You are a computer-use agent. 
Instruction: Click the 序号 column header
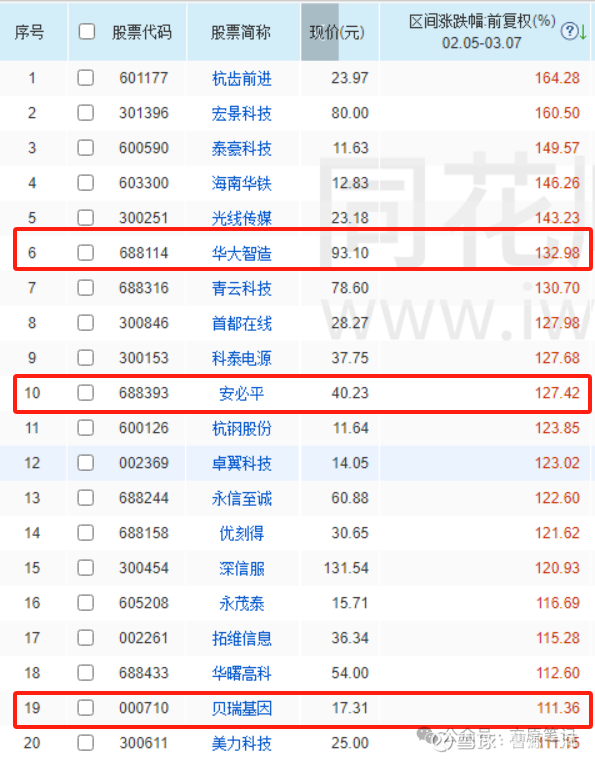[x=30, y=32]
